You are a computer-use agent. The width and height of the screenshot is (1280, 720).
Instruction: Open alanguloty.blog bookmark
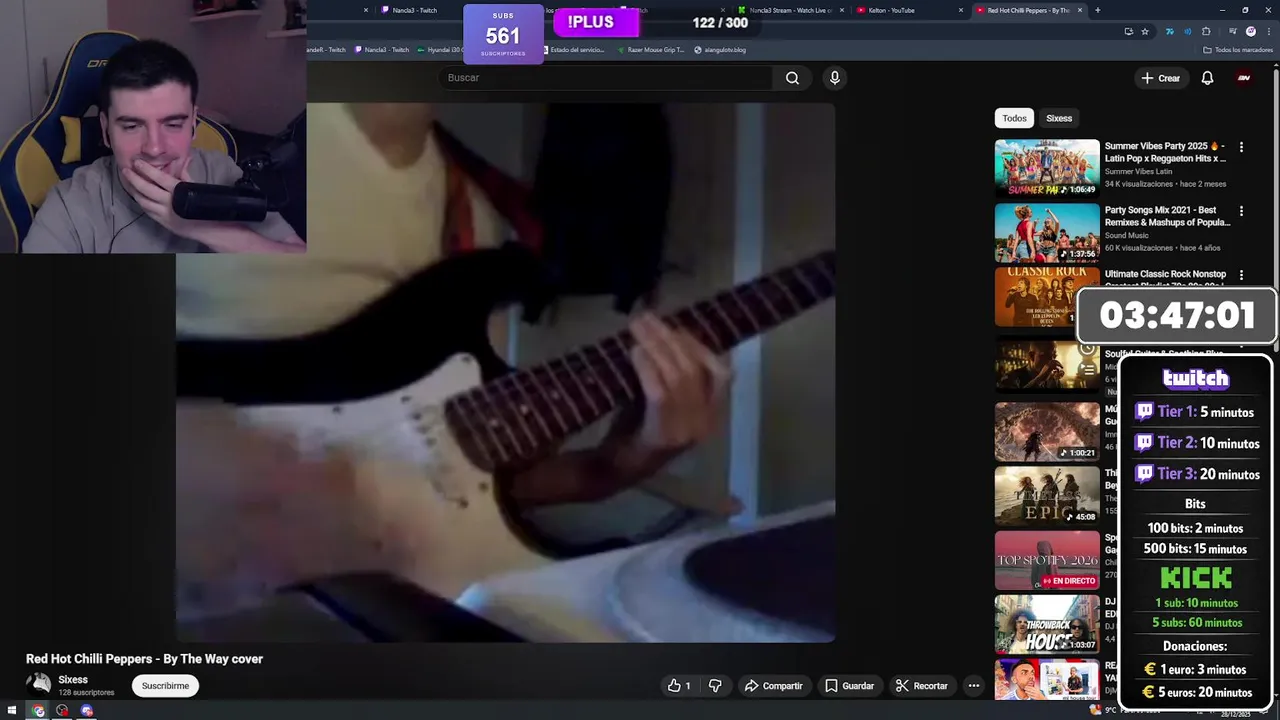720,49
